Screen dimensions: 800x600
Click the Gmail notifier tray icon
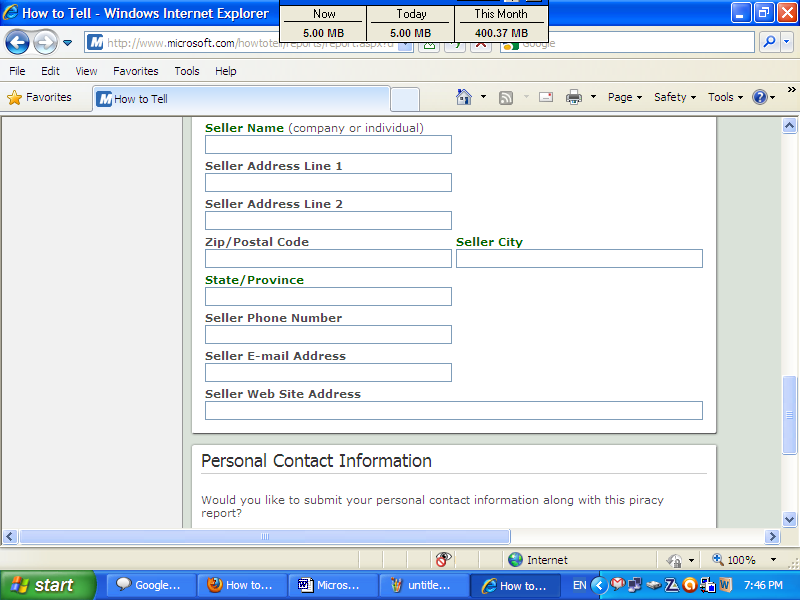point(618,584)
